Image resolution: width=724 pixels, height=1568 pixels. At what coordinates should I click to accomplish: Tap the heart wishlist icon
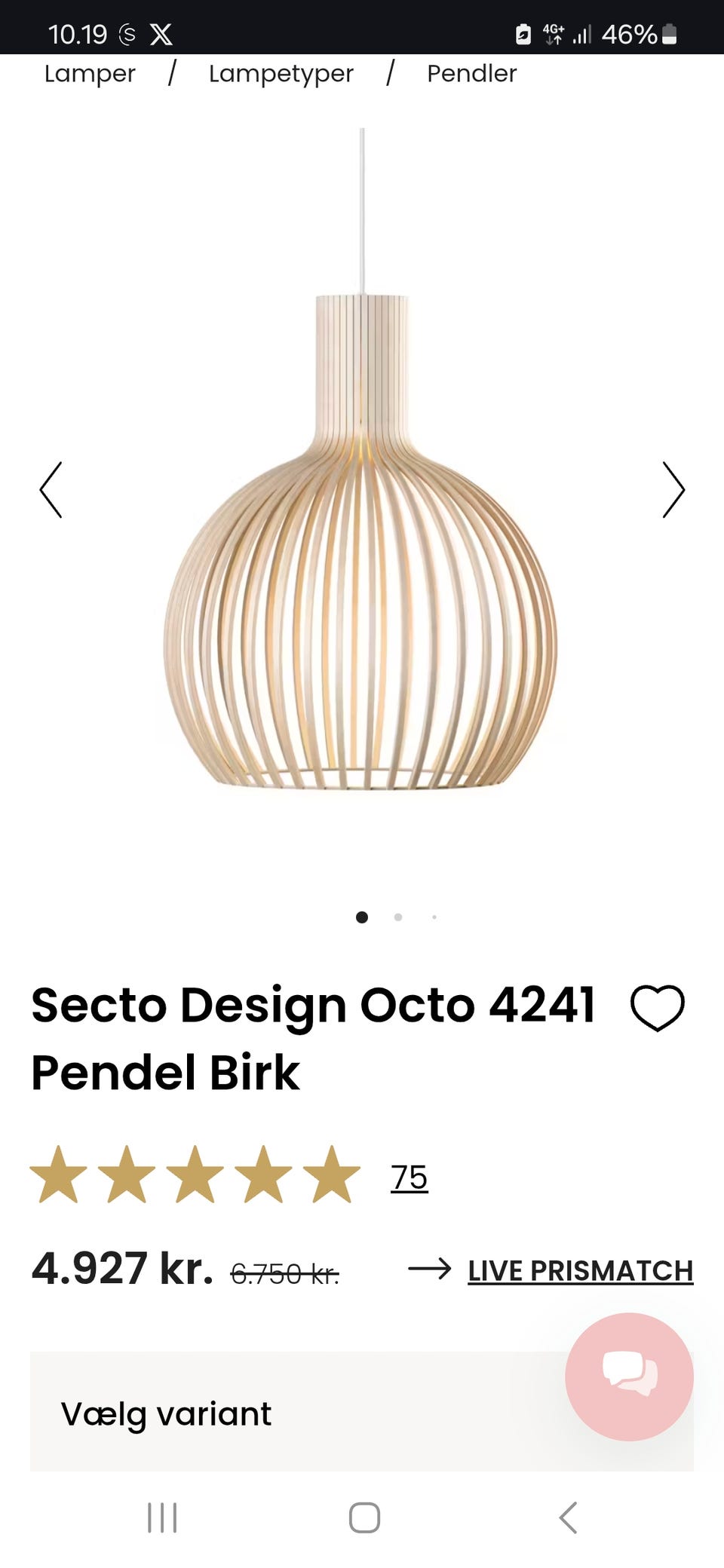[657, 1007]
